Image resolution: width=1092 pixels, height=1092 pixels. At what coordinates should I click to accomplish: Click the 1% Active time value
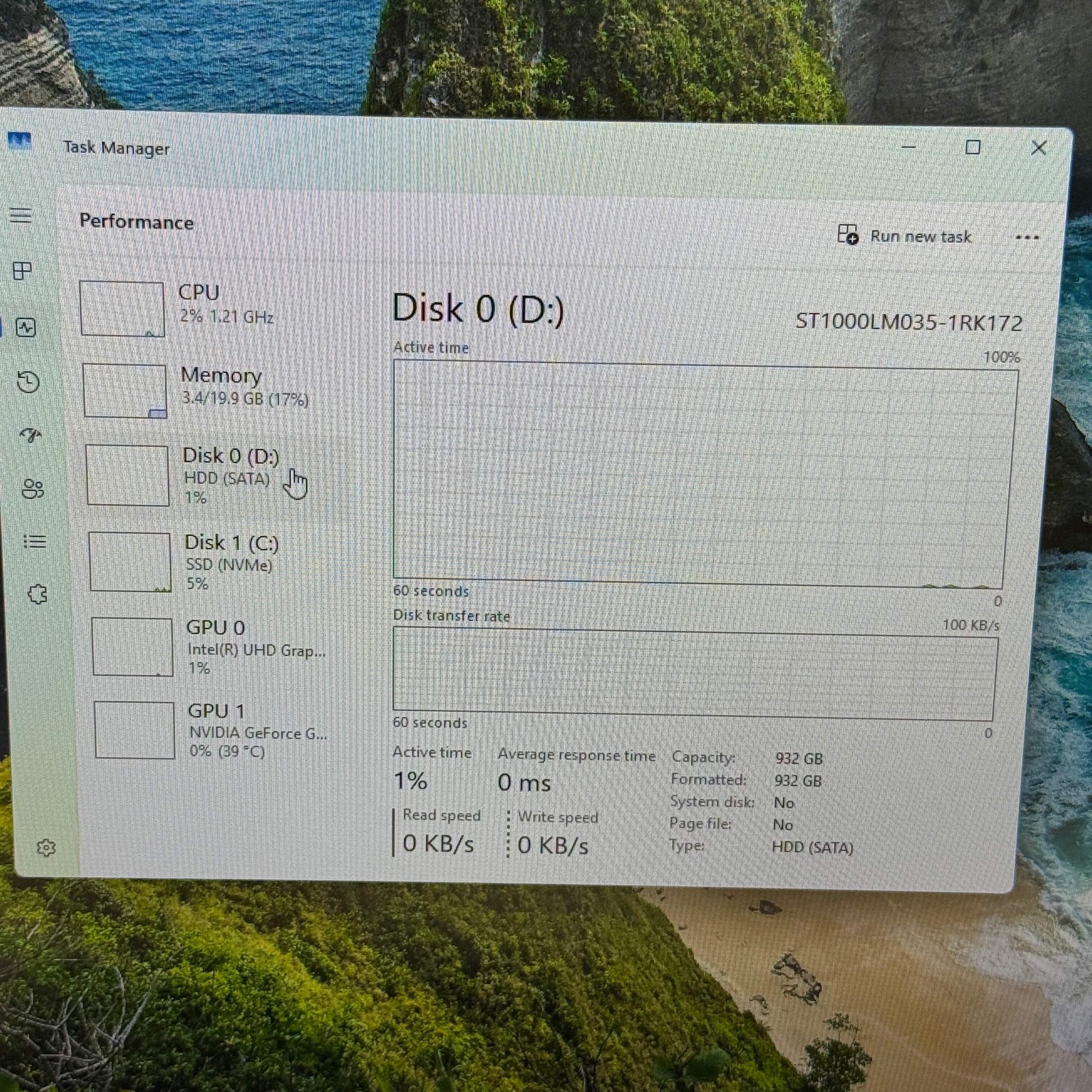click(x=410, y=781)
